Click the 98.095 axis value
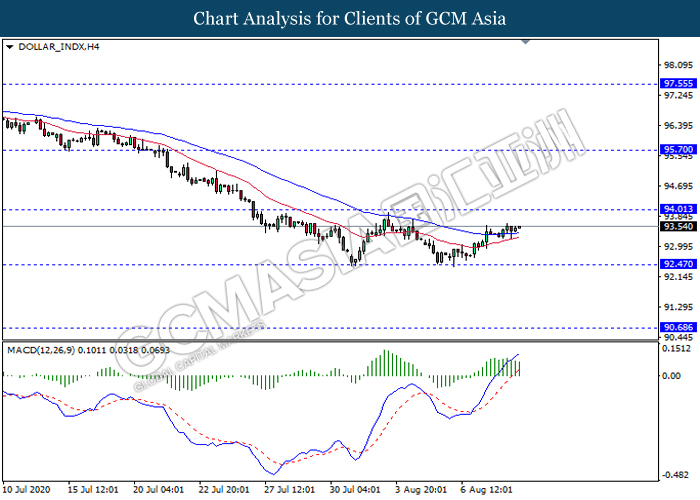This screenshot has height=500, width=700. click(679, 65)
